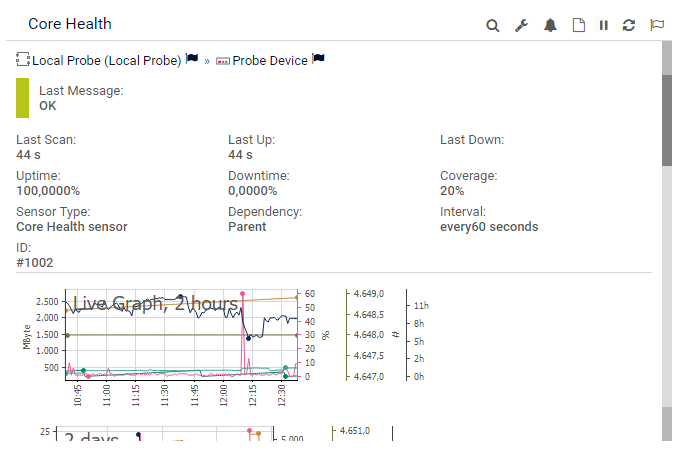Viewport: 678px width, 451px height.
Task: Click the 'Core Health sensor' type value
Action: coord(72,227)
